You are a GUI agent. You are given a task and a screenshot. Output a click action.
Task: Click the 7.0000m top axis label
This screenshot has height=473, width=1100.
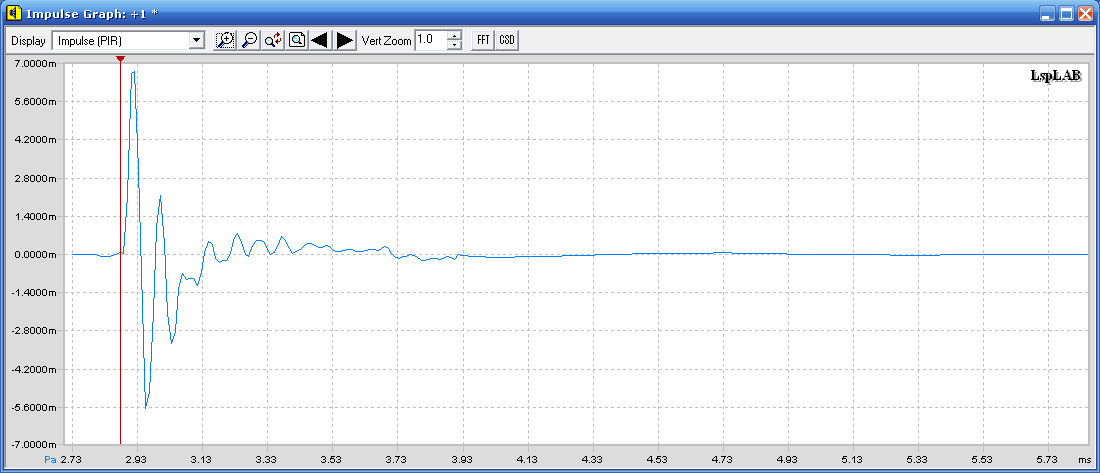pos(36,64)
